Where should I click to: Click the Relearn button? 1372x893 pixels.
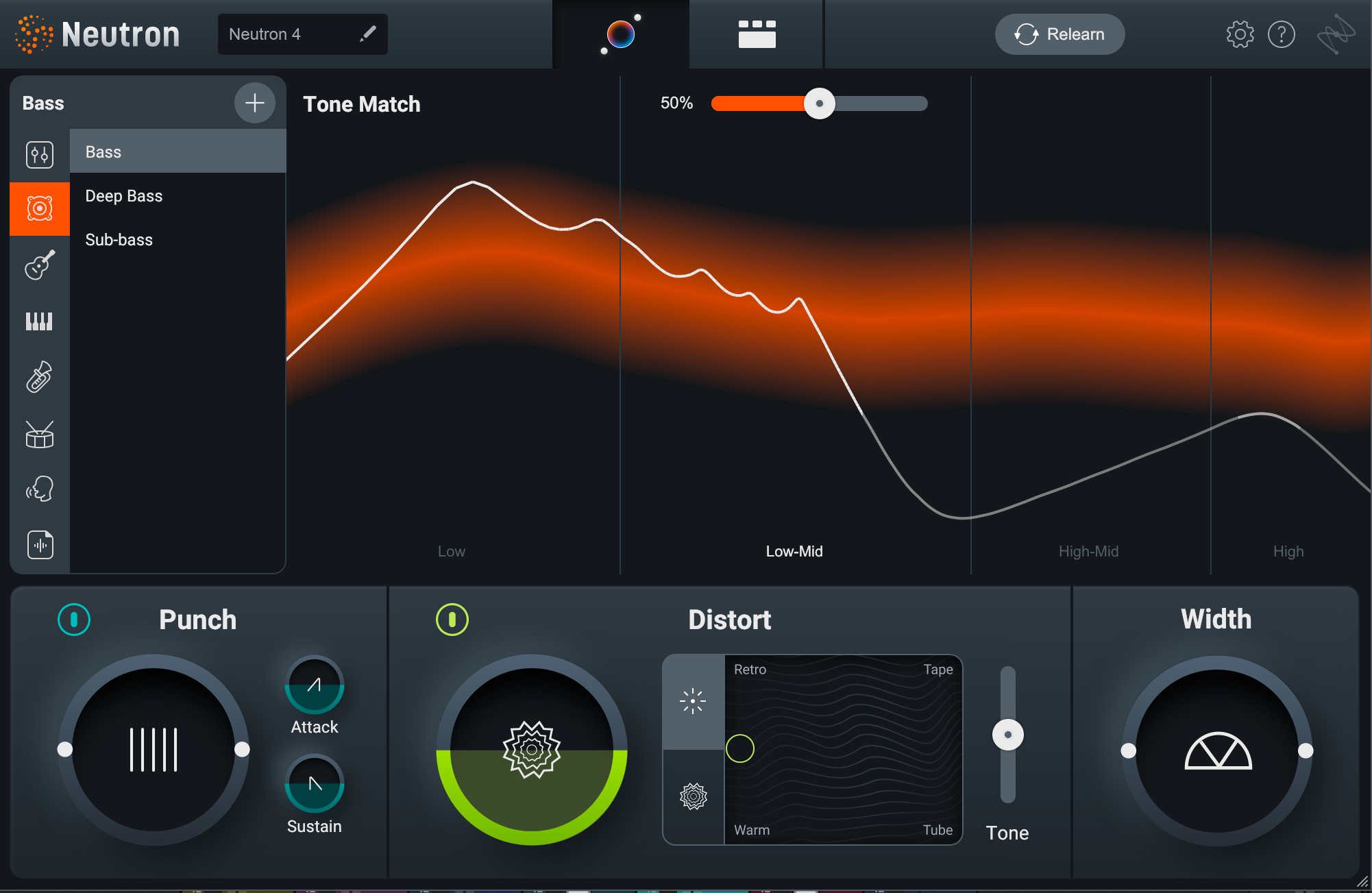coord(1059,34)
